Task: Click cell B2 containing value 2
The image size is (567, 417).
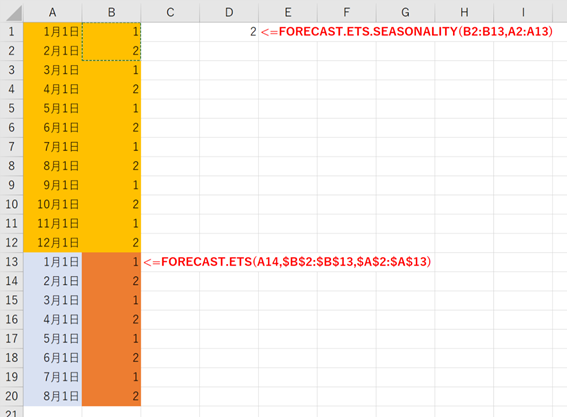Action: tap(111, 51)
